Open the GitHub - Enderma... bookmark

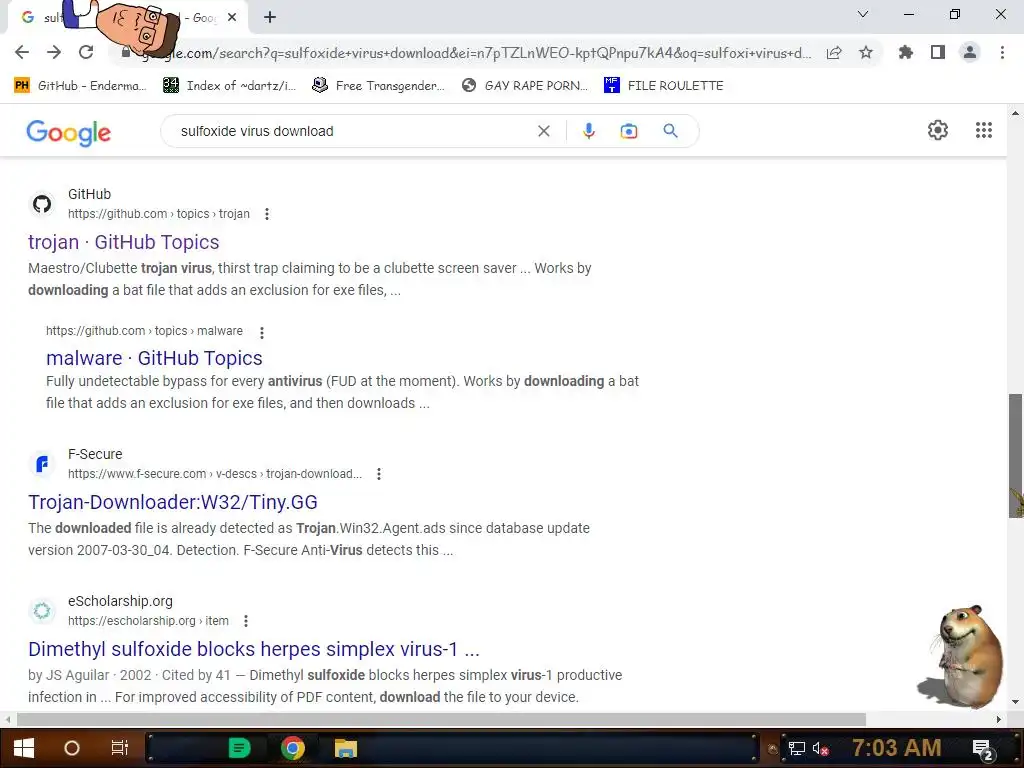(80, 86)
